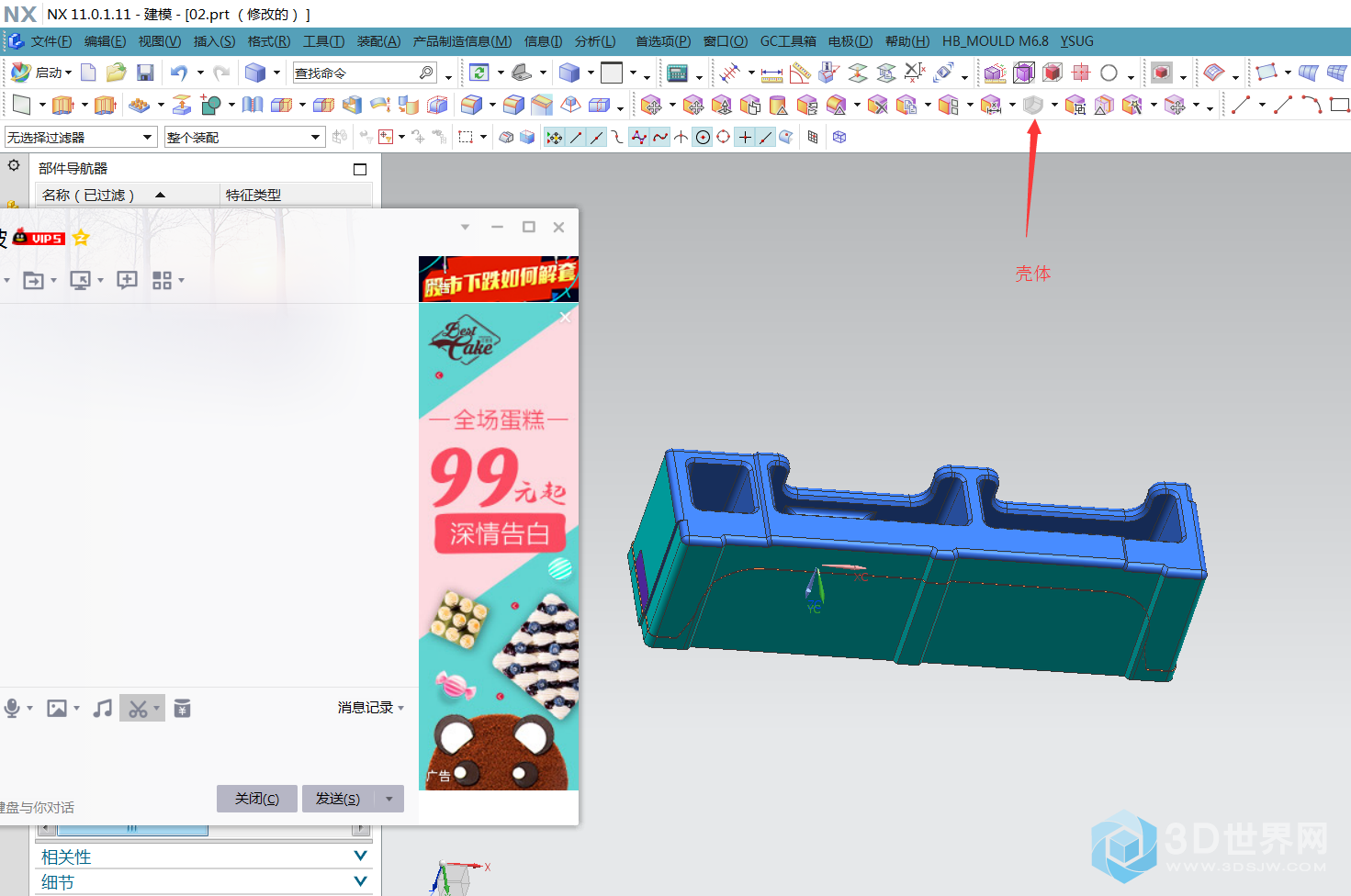1351x896 pixels.
Task: Open the undo history dropdown arrow
Action: click(x=200, y=73)
